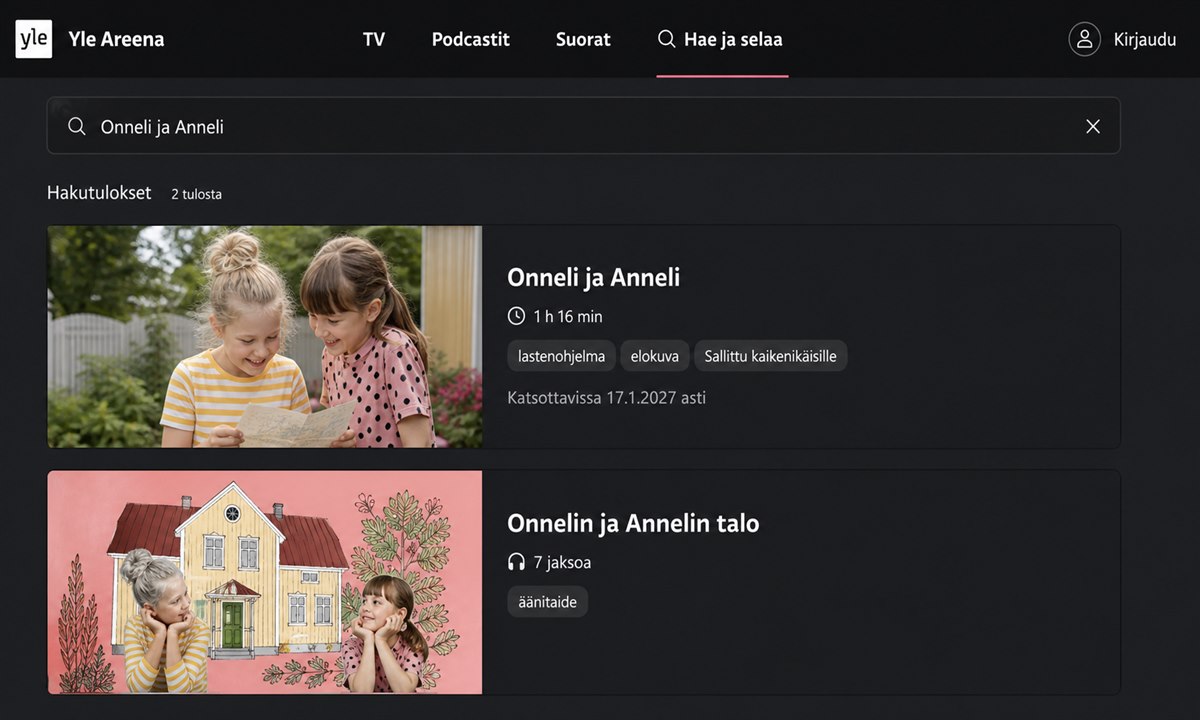Image resolution: width=1200 pixels, height=720 pixels.
Task: Click the Hakutulokset heading
Action: point(99,193)
